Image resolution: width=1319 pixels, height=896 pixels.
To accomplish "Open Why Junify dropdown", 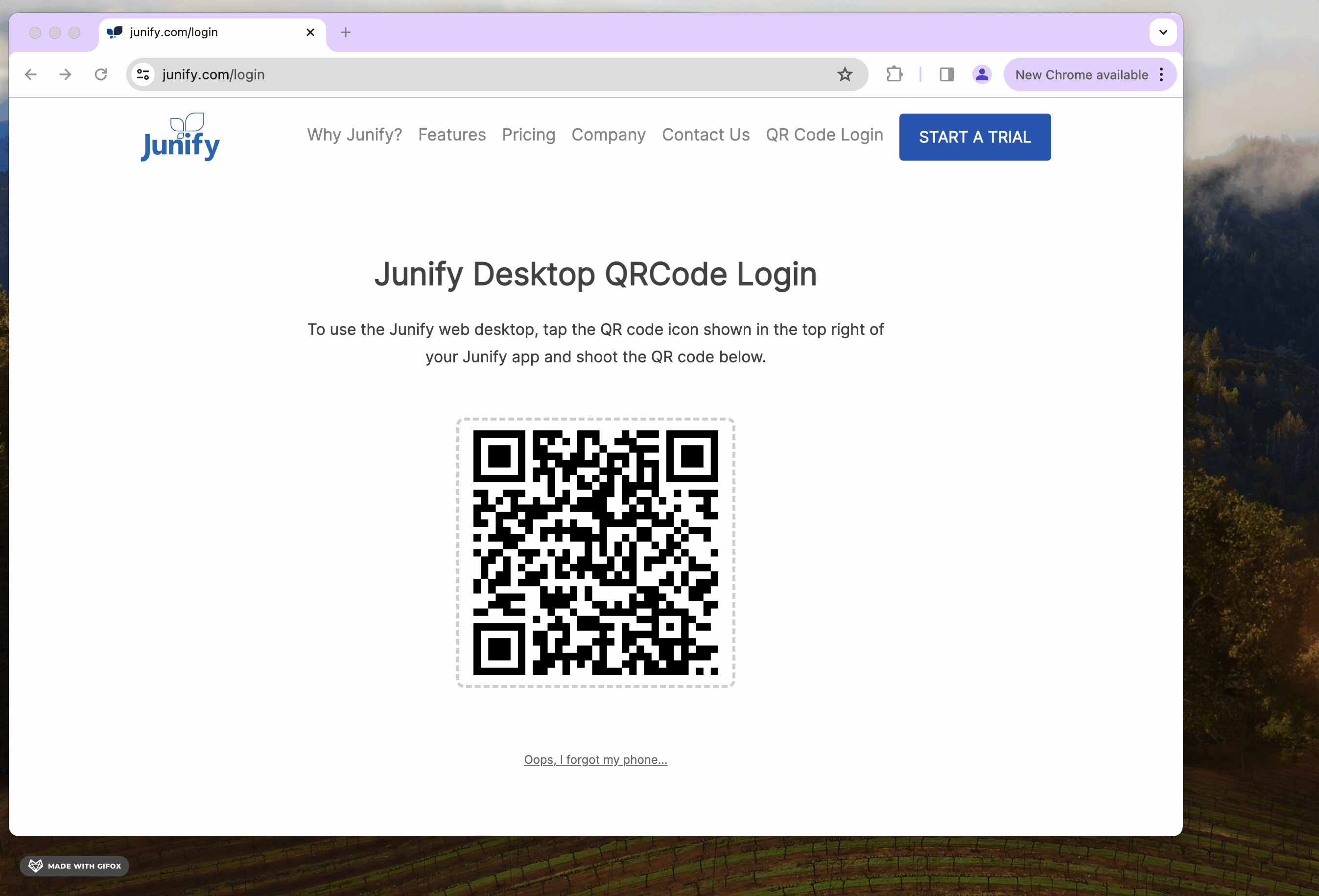I will pyautogui.click(x=354, y=135).
